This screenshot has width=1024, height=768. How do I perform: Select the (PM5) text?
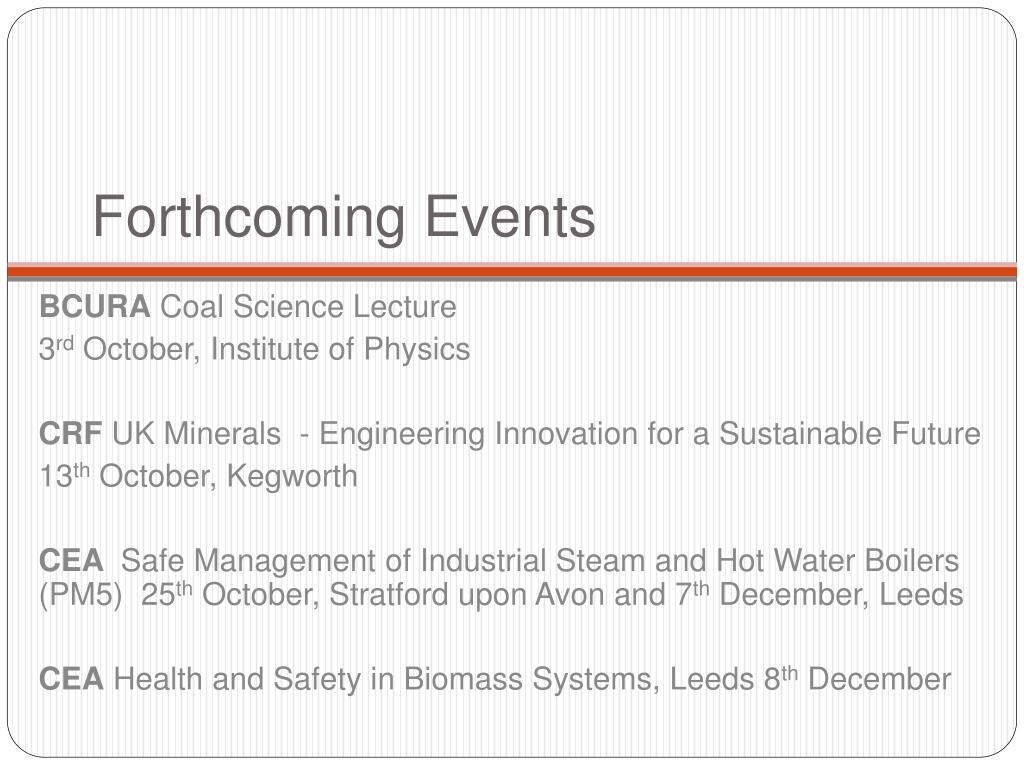pos(81,596)
